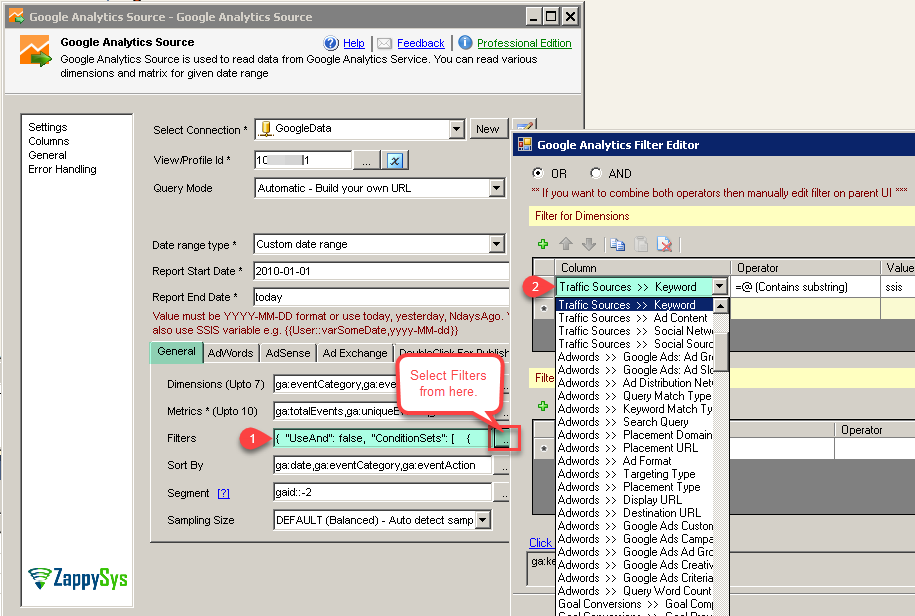Image resolution: width=915 pixels, height=616 pixels.
Task: Click the large orange chart icon in the header
Action: (34, 51)
